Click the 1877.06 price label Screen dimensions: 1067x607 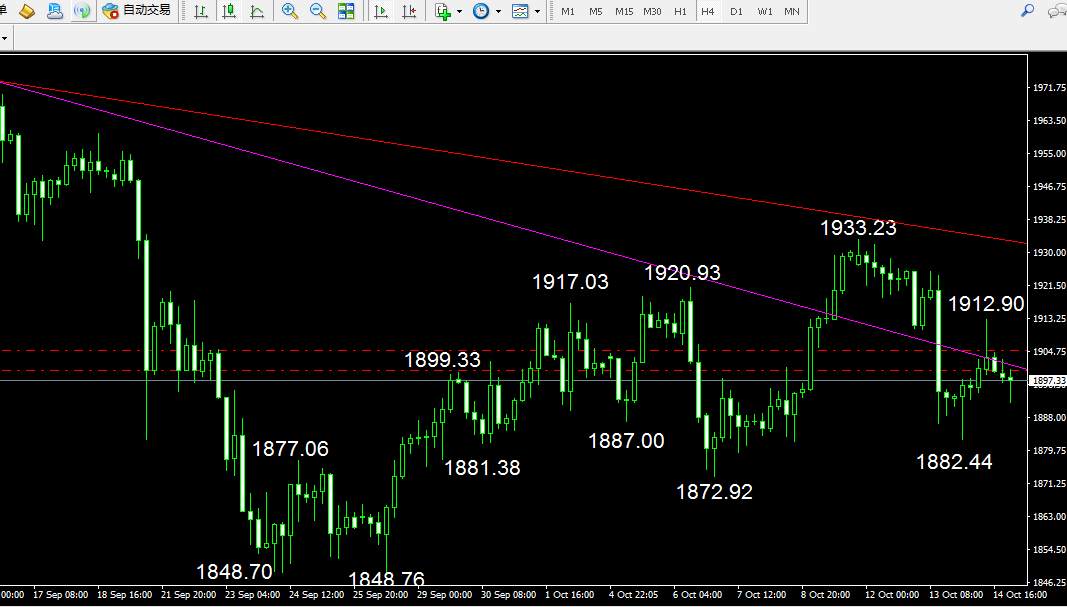[x=290, y=448]
